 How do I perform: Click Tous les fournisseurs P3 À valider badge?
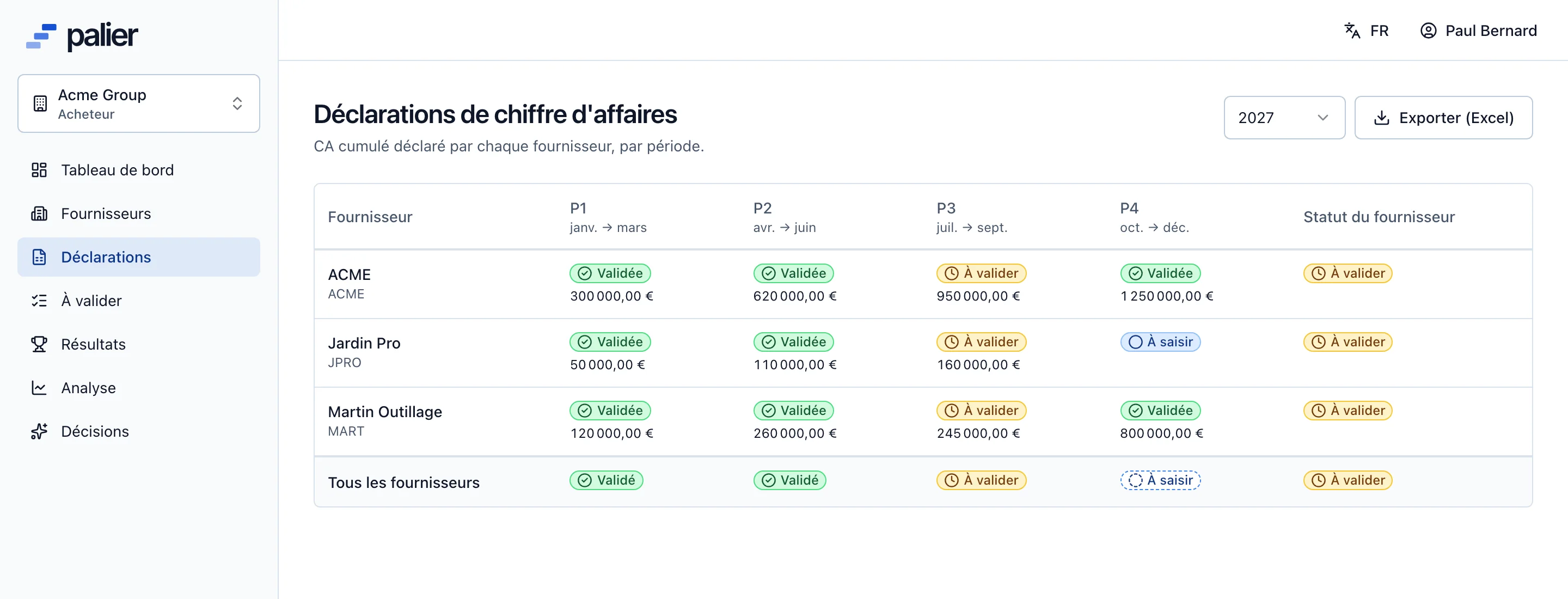click(981, 480)
